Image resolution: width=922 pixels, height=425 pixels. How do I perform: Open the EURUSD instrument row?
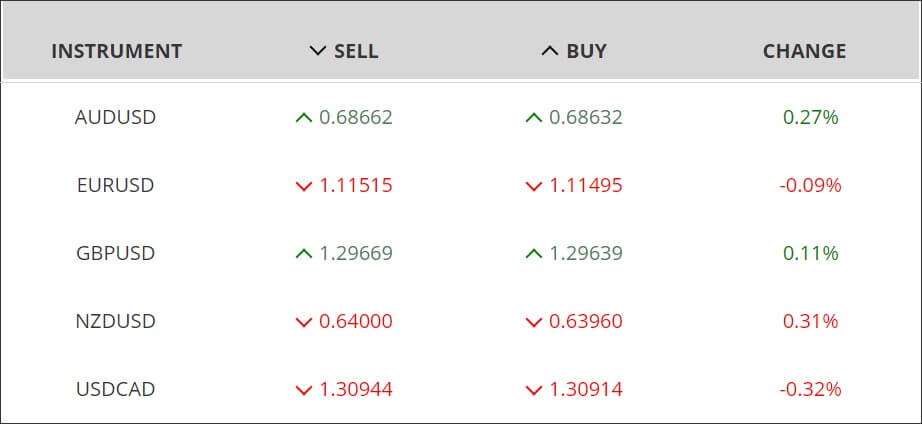coord(461,186)
